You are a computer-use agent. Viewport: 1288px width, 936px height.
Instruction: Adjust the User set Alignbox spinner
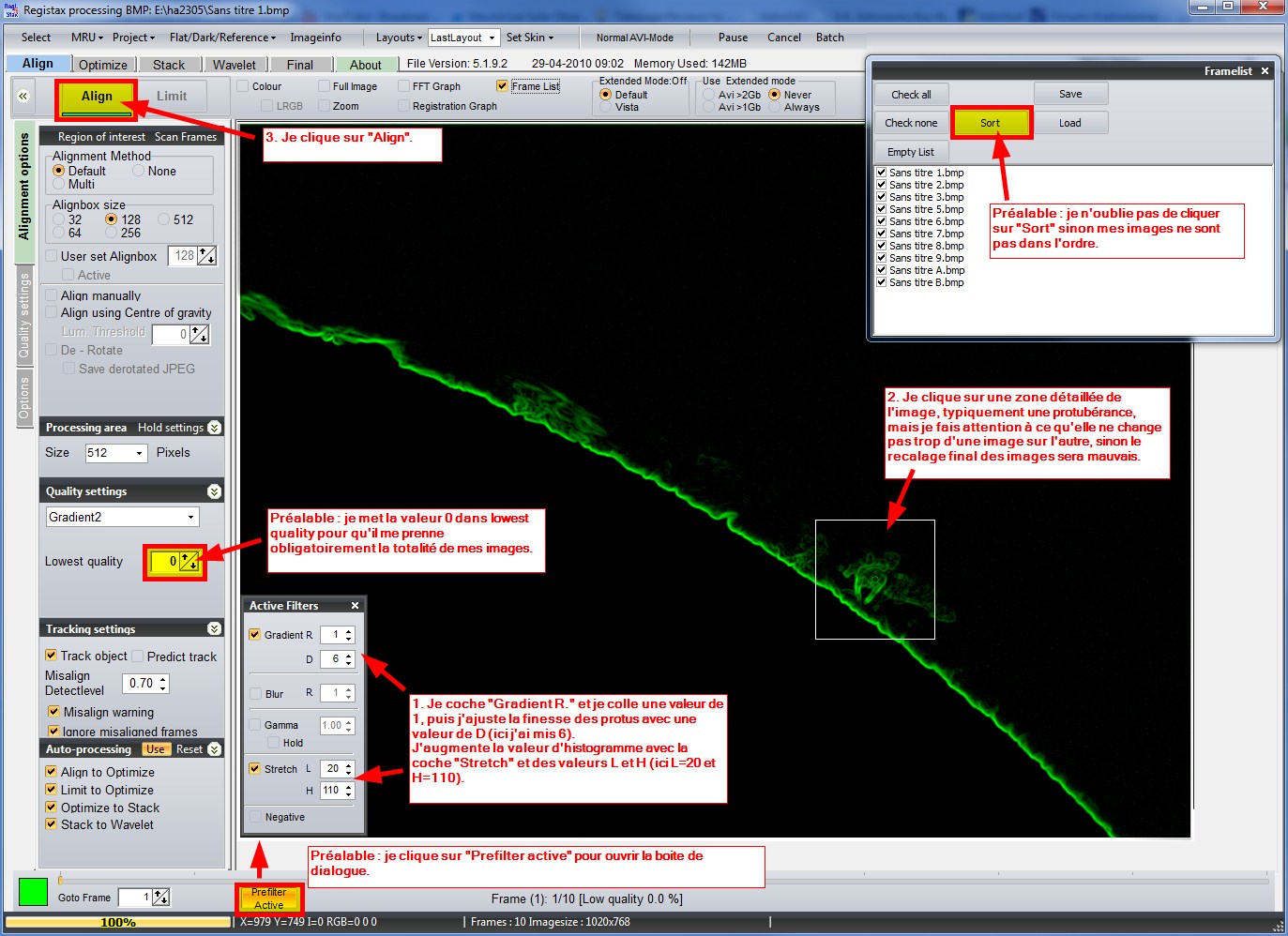point(206,256)
